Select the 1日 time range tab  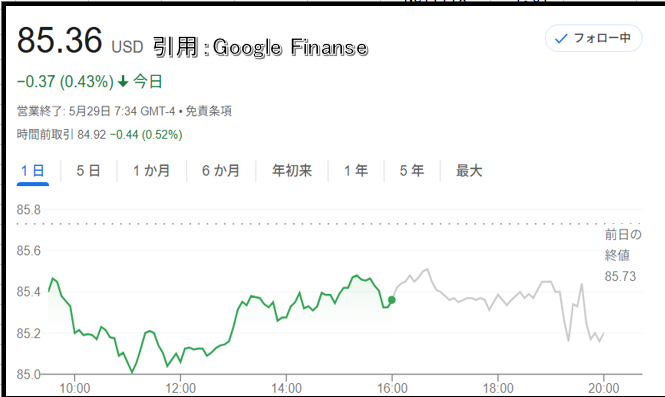[x=33, y=171]
